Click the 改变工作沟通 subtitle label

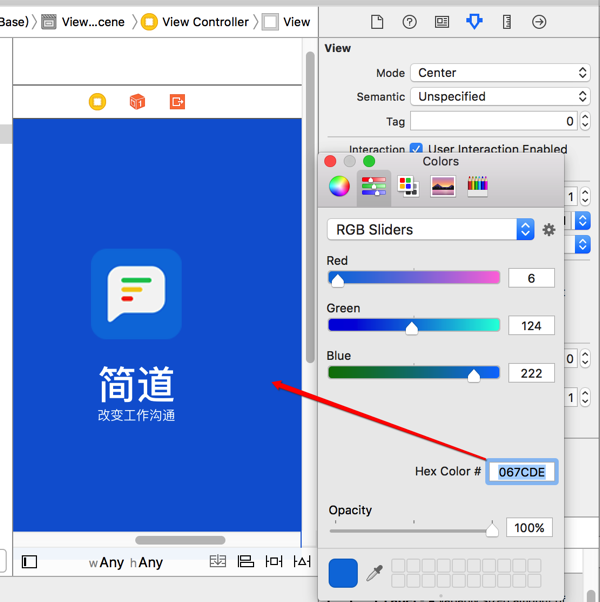coord(136,415)
